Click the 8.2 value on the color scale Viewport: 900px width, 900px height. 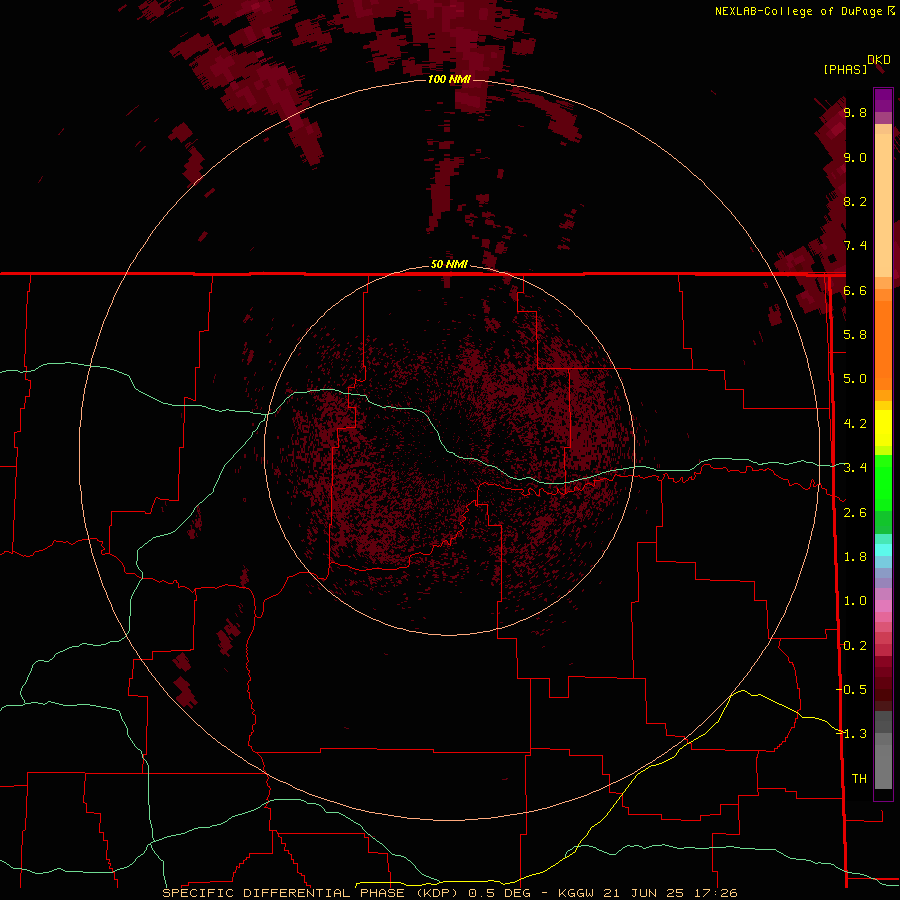pyautogui.click(x=855, y=201)
